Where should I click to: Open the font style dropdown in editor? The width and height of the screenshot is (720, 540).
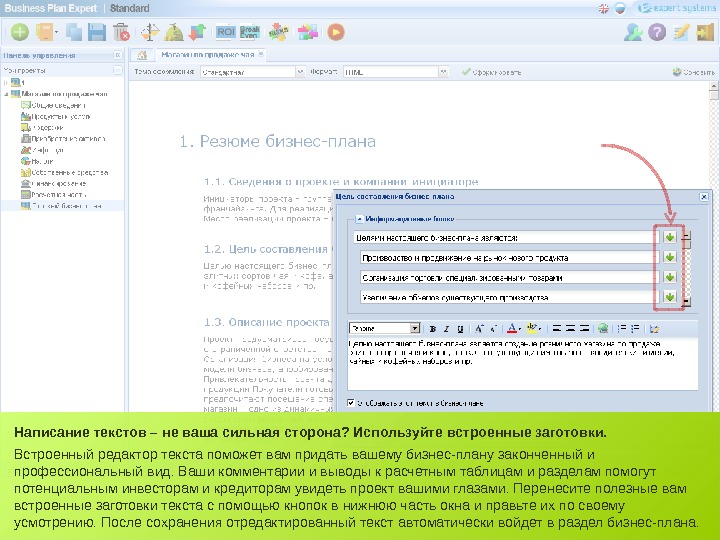pos(385,328)
